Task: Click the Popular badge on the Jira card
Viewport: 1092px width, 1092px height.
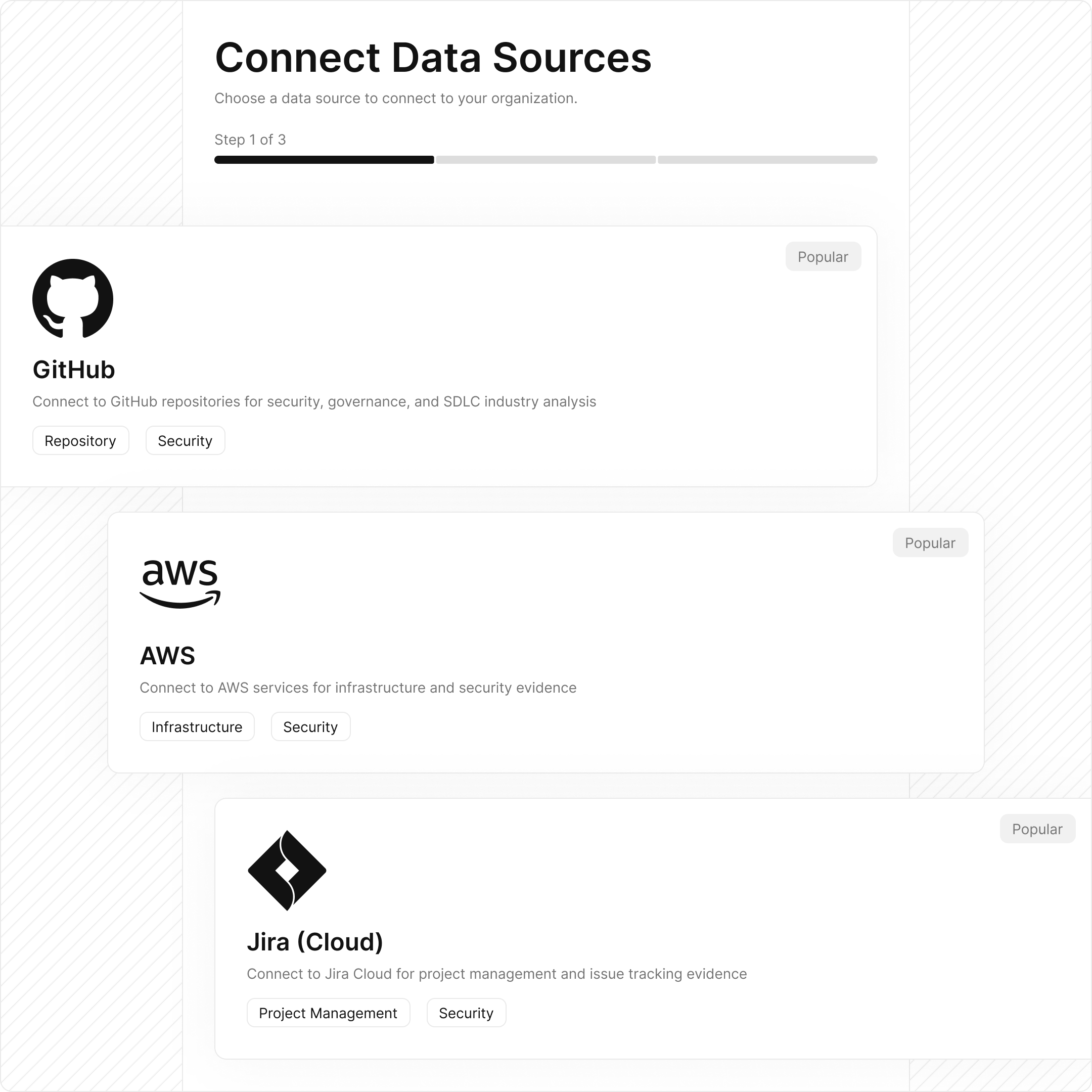Action: tap(1037, 828)
